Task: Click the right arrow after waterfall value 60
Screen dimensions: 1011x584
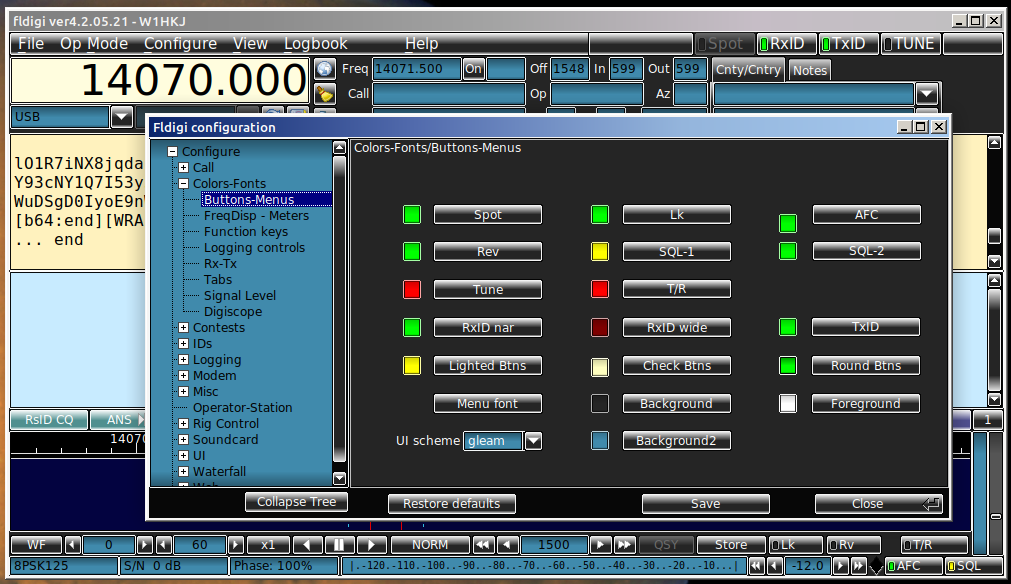Action: 236,545
